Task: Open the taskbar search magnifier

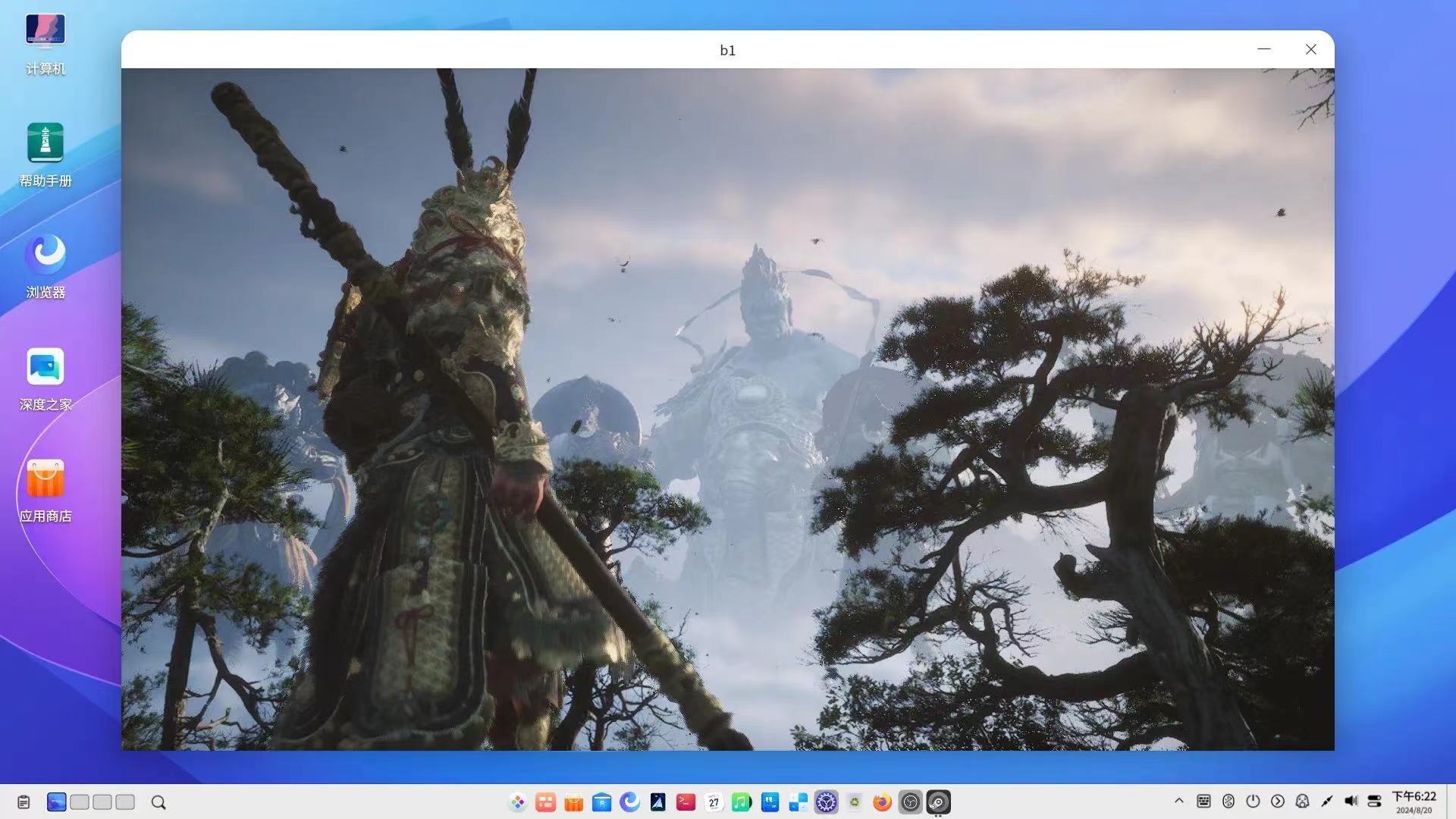Action: click(x=158, y=802)
